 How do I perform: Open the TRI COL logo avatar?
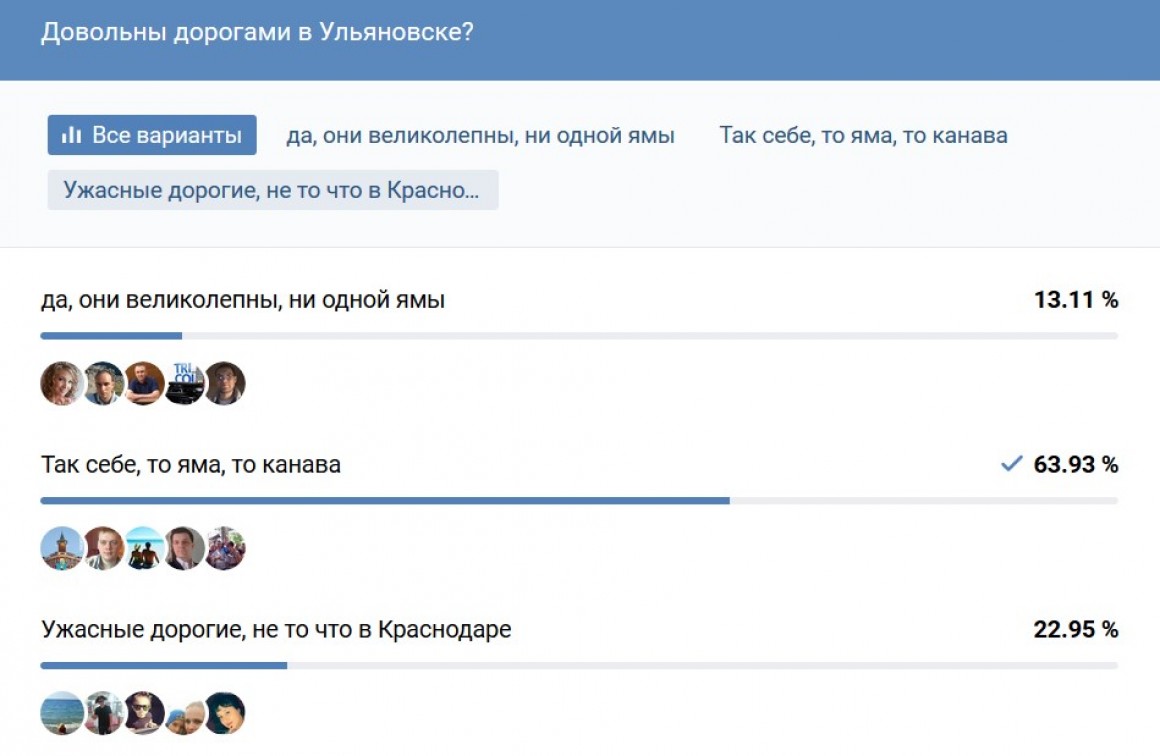(184, 383)
